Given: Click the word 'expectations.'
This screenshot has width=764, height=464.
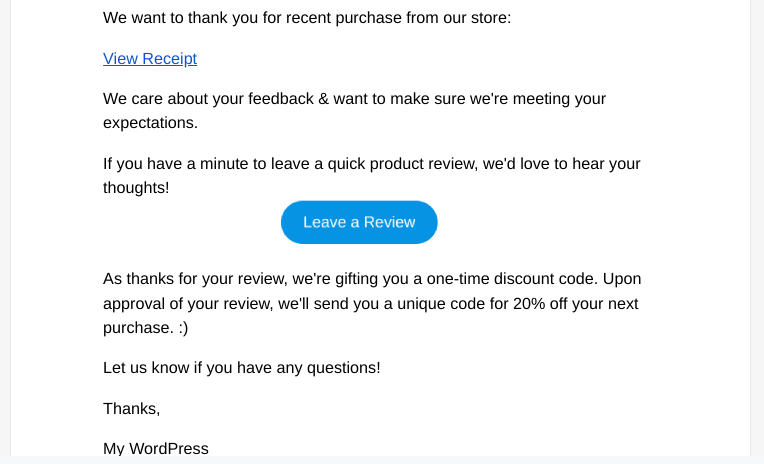Looking at the screenshot, I should click(x=151, y=123).
